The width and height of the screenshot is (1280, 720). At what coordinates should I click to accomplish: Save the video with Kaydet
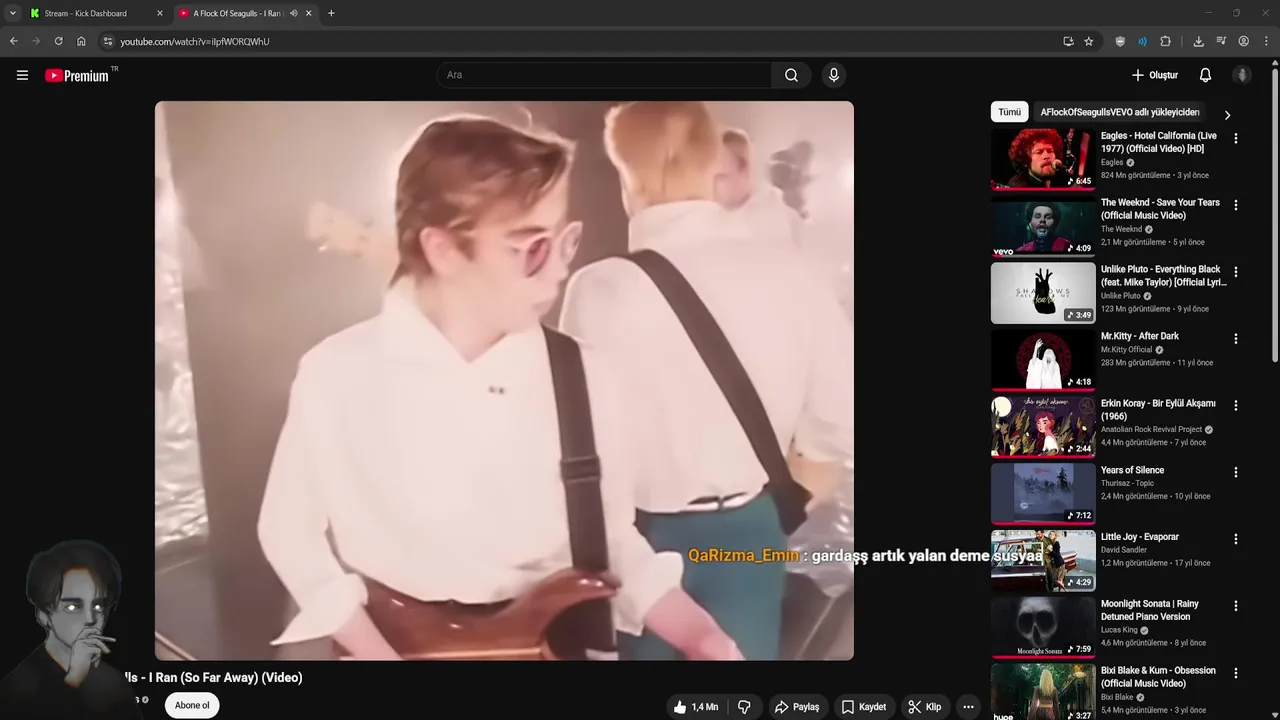coord(864,707)
